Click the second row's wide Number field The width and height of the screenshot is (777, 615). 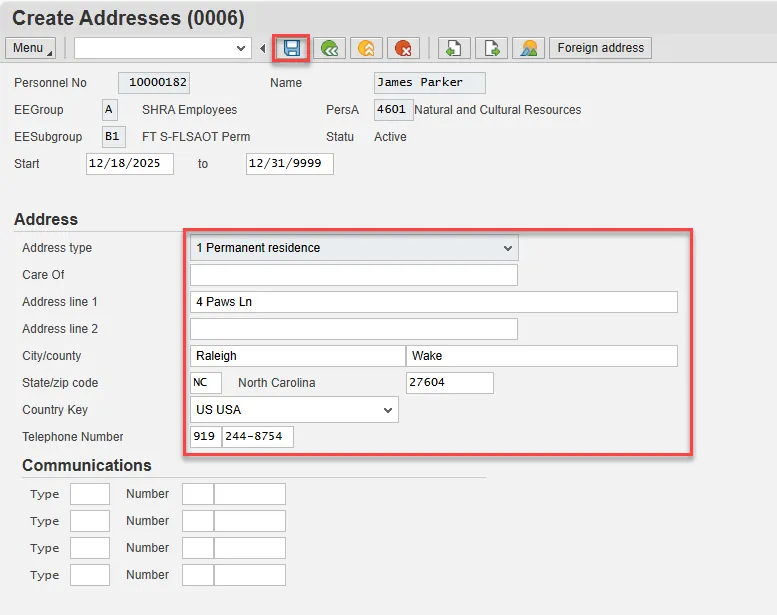pyautogui.click(x=250, y=521)
